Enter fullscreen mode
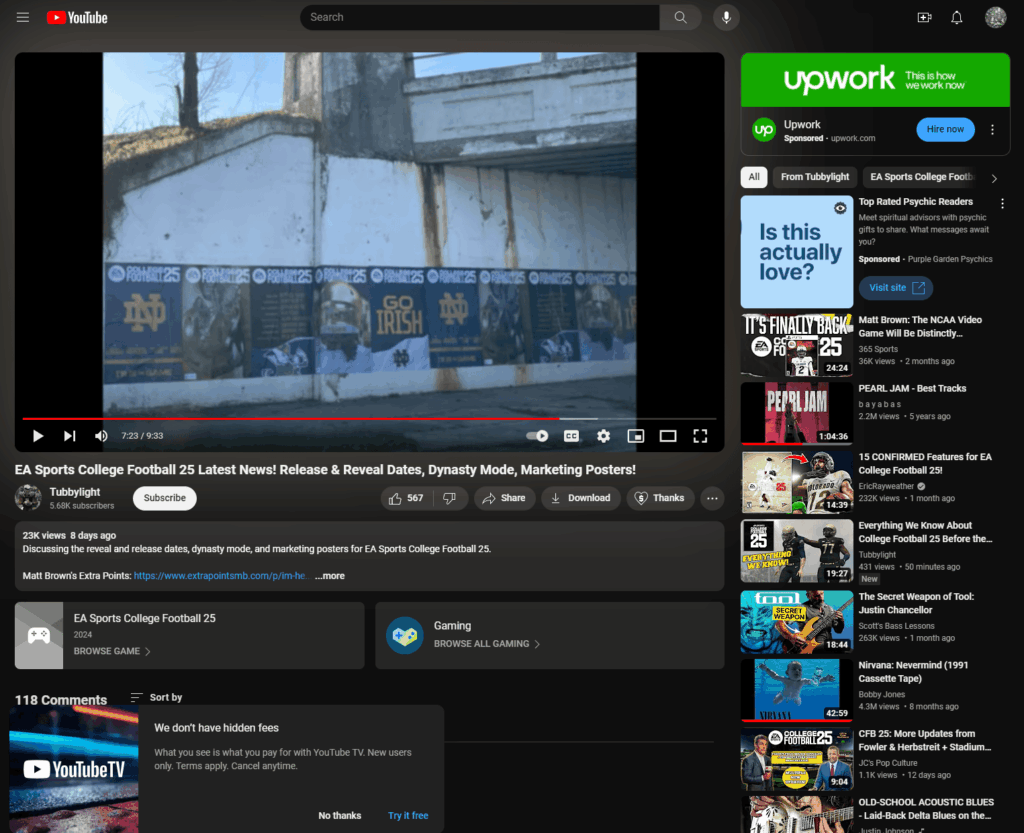Screen dimensions: 1024x833 [700, 436]
